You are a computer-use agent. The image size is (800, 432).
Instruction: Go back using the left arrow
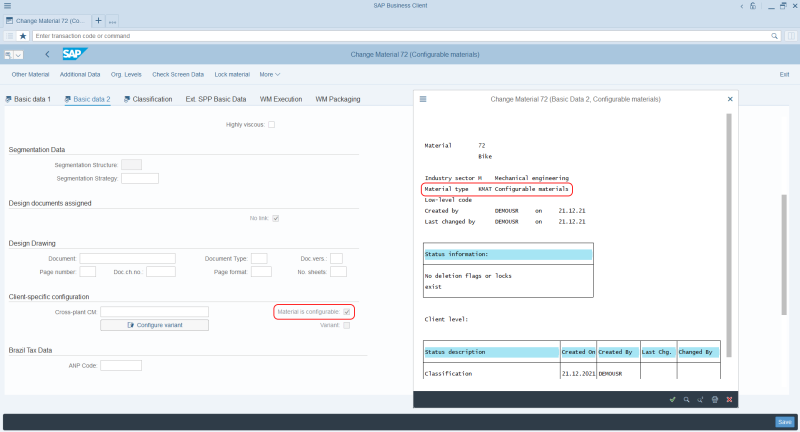pos(47,54)
